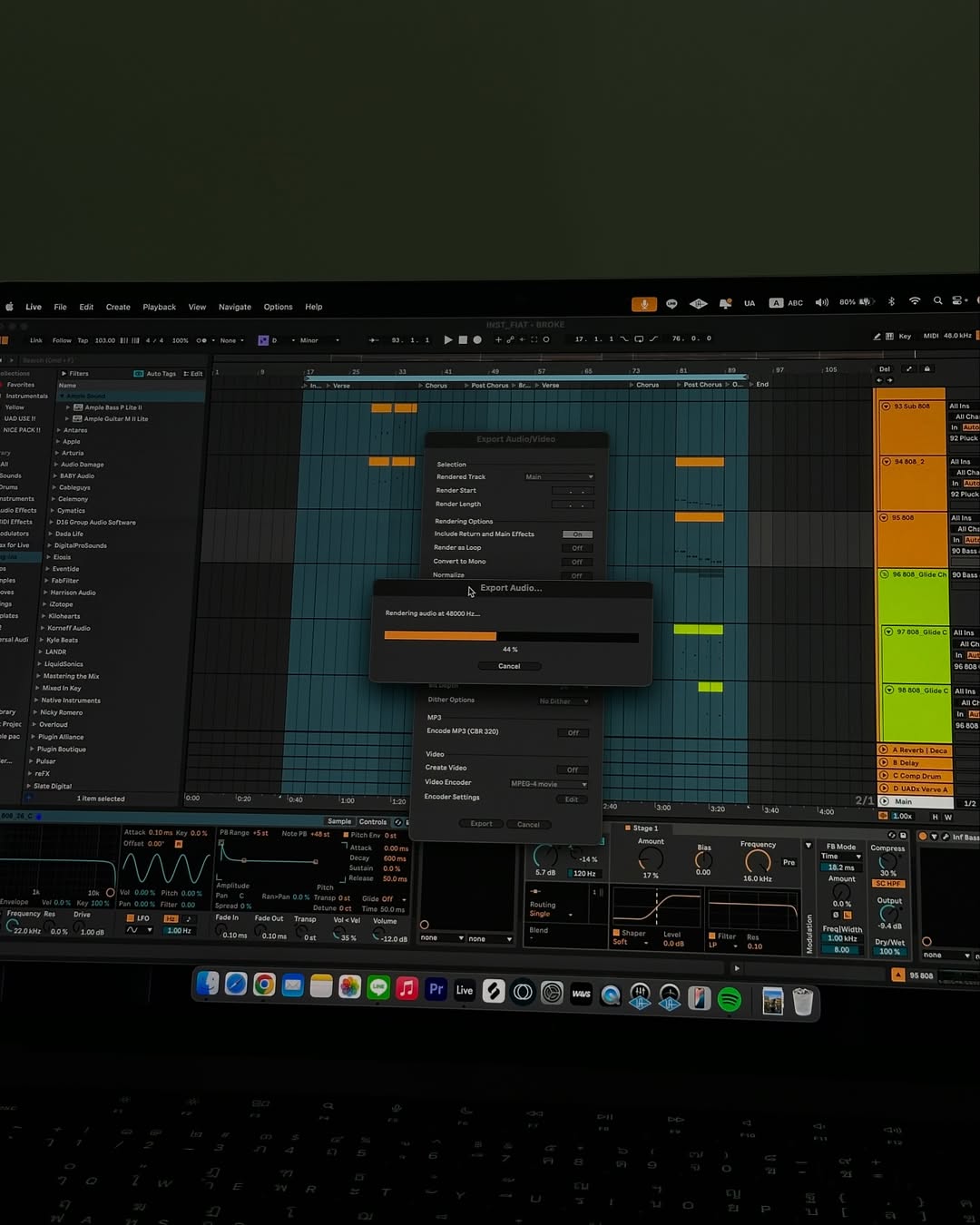
Task: Open Spotify from the dock
Action: [x=730, y=1000]
